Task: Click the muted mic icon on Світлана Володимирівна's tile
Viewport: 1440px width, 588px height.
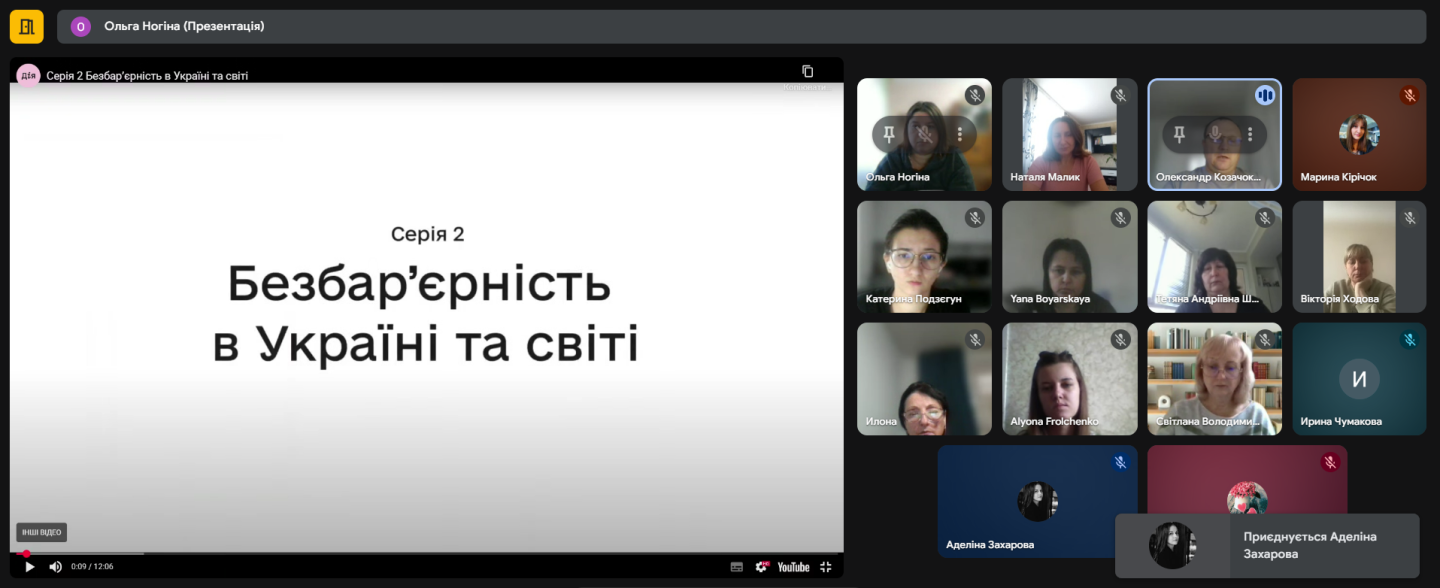Action: tap(1265, 339)
